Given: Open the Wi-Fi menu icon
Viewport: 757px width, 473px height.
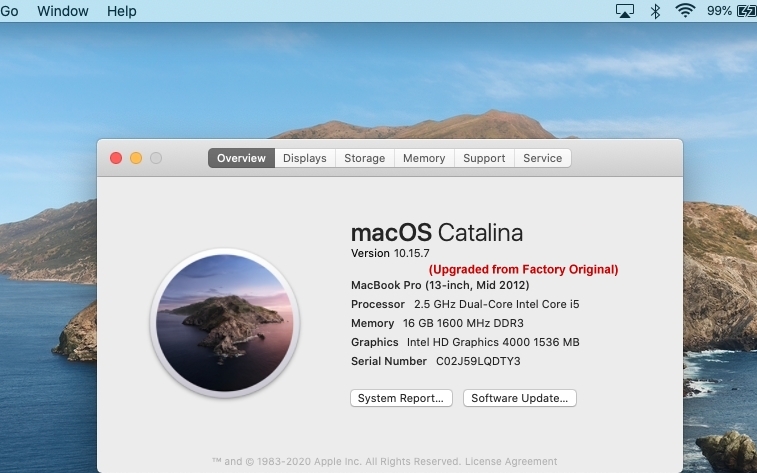Looking at the screenshot, I should tap(685, 11).
